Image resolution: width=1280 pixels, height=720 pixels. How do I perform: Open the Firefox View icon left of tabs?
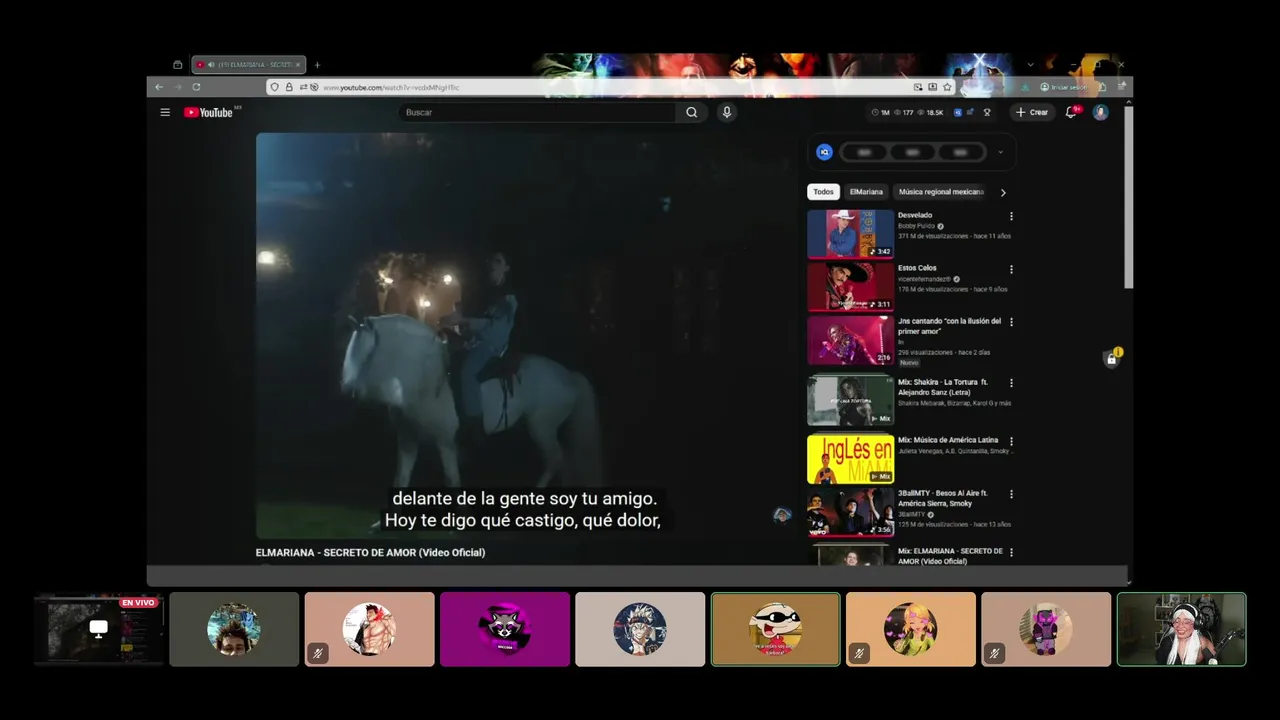coord(178,65)
